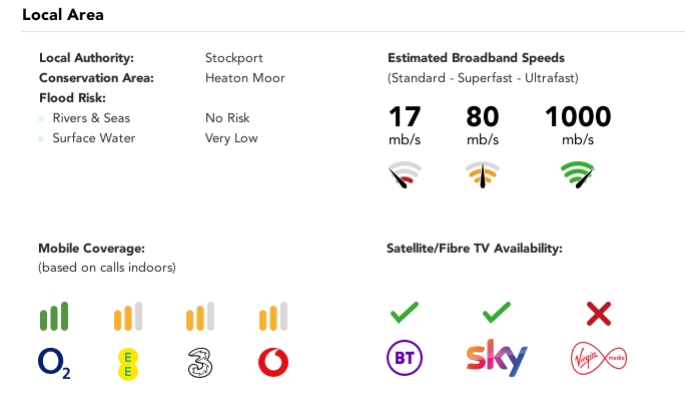The width and height of the screenshot is (685, 414).
Task: Click the EE signal bars indicator
Action: point(128,317)
